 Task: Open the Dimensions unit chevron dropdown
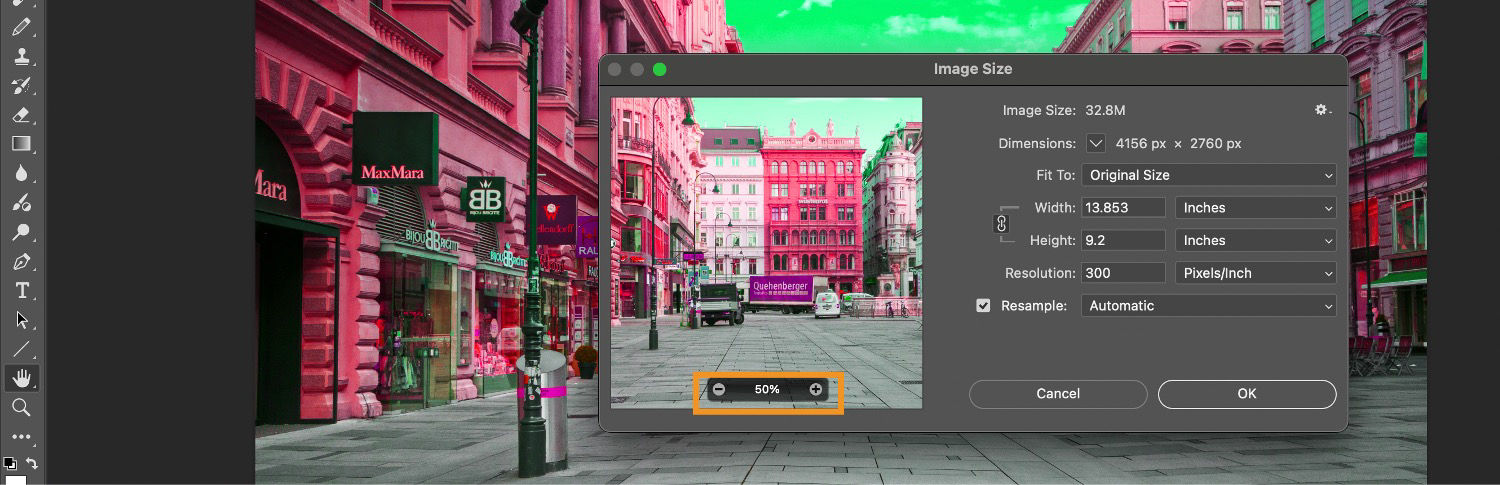[x=1096, y=143]
